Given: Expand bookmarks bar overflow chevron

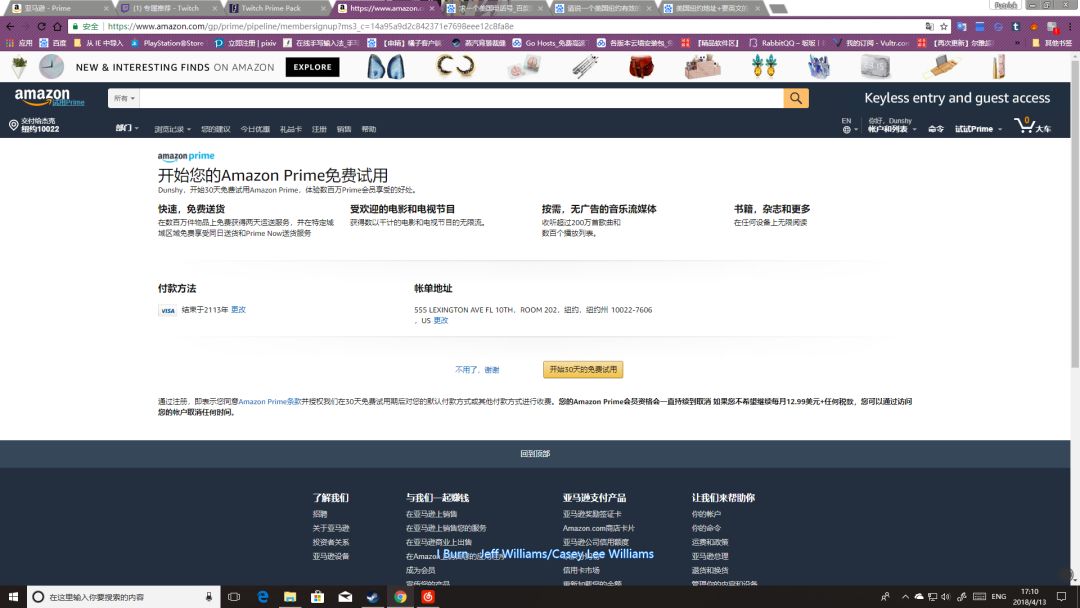Looking at the screenshot, I should [1017, 43].
